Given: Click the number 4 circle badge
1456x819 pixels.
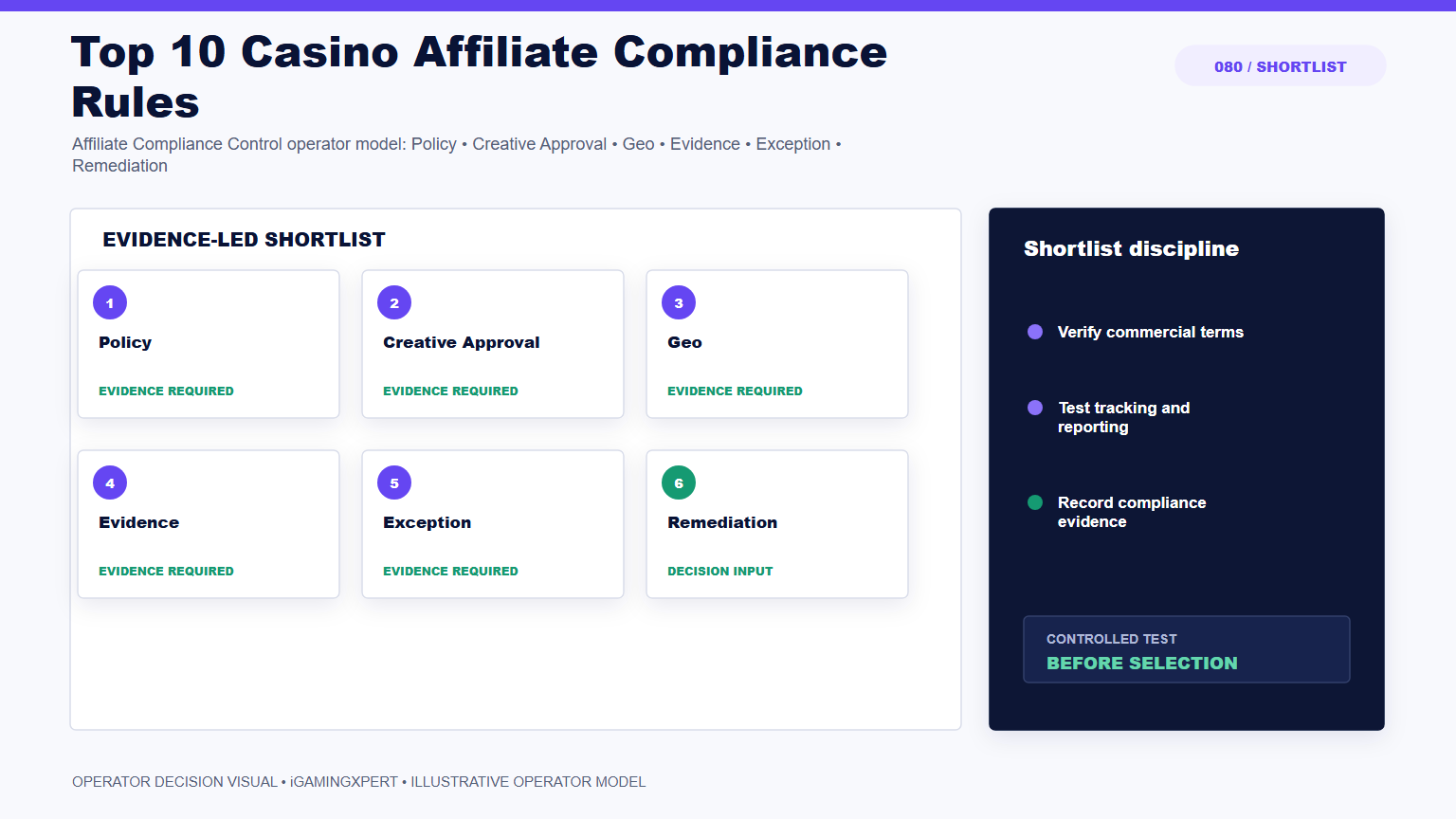Looking at the screenshot, I should click(110, 482).
